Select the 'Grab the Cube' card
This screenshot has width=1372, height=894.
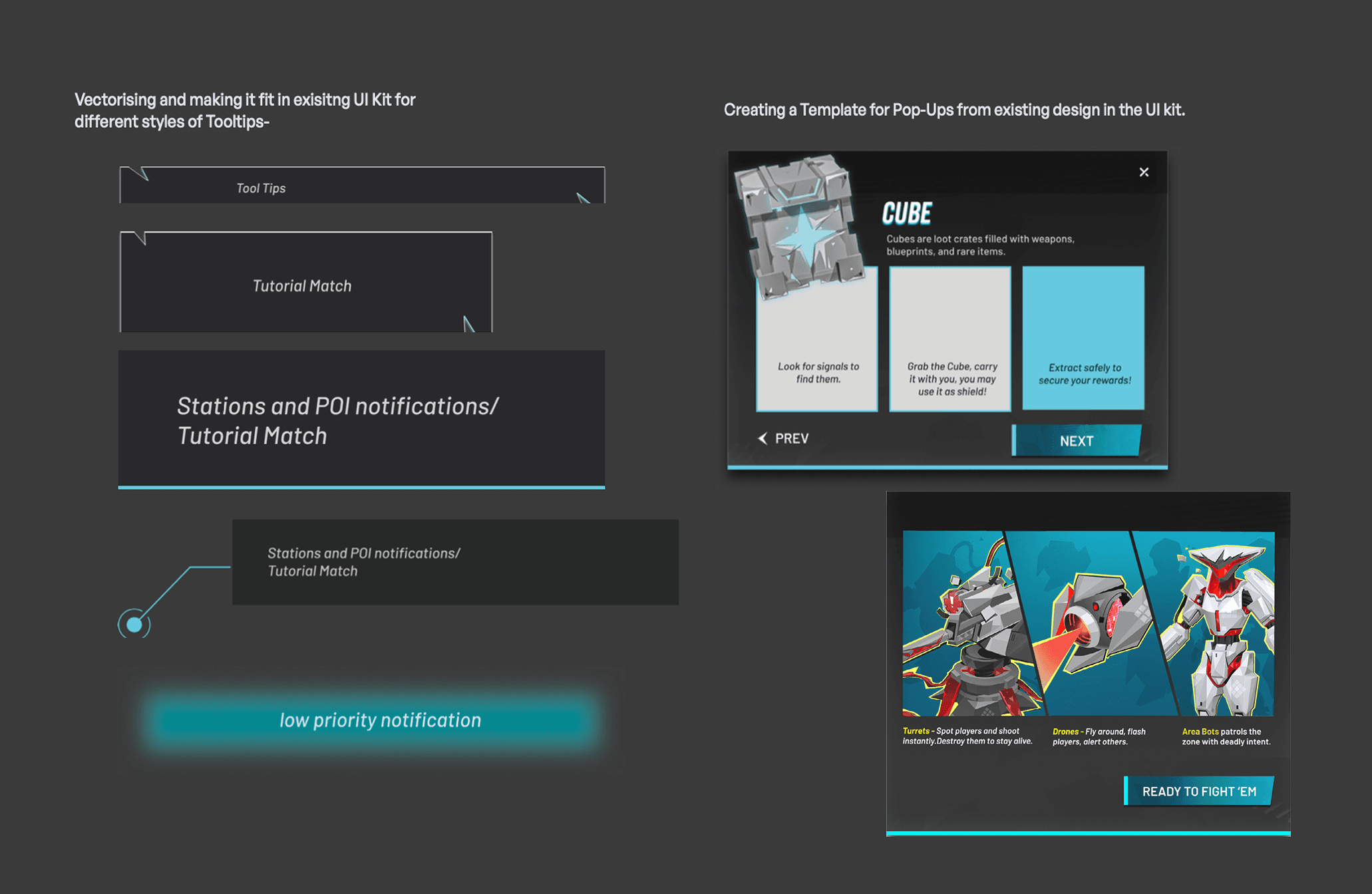[950, 339]
